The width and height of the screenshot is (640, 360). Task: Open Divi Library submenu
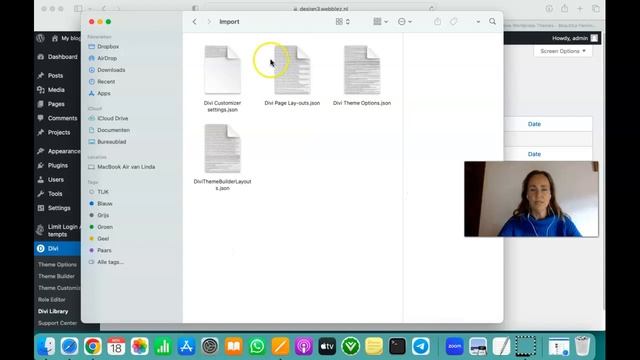pos(53,311)
